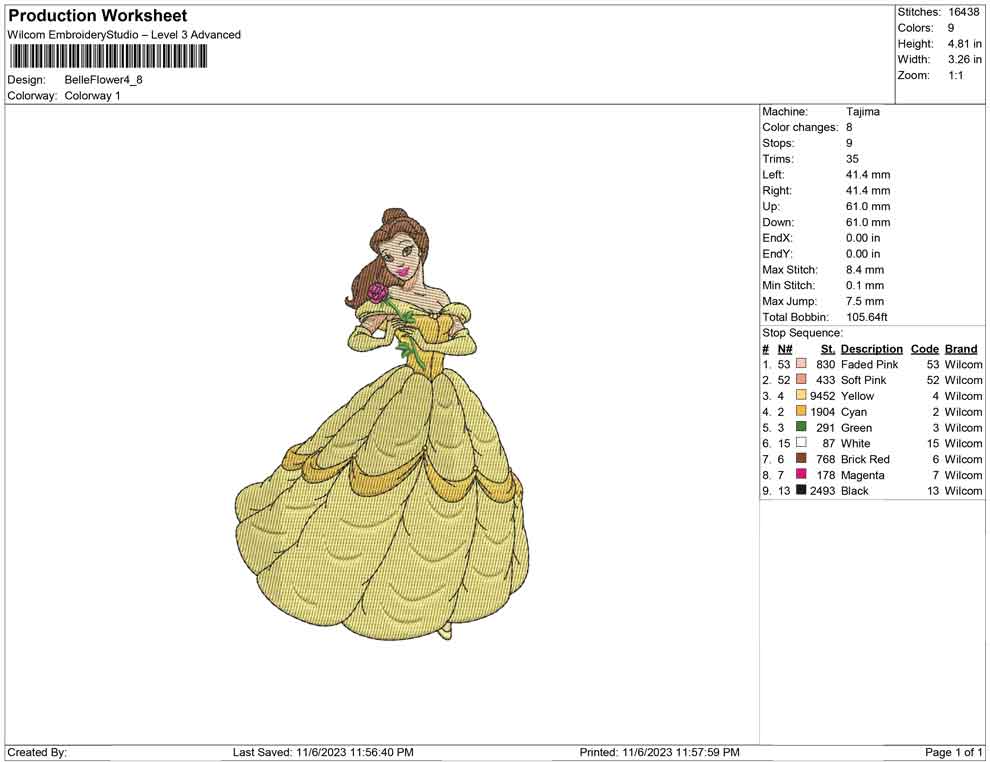
Task: Pick the Green thread swatch
Action: (801, 427)
